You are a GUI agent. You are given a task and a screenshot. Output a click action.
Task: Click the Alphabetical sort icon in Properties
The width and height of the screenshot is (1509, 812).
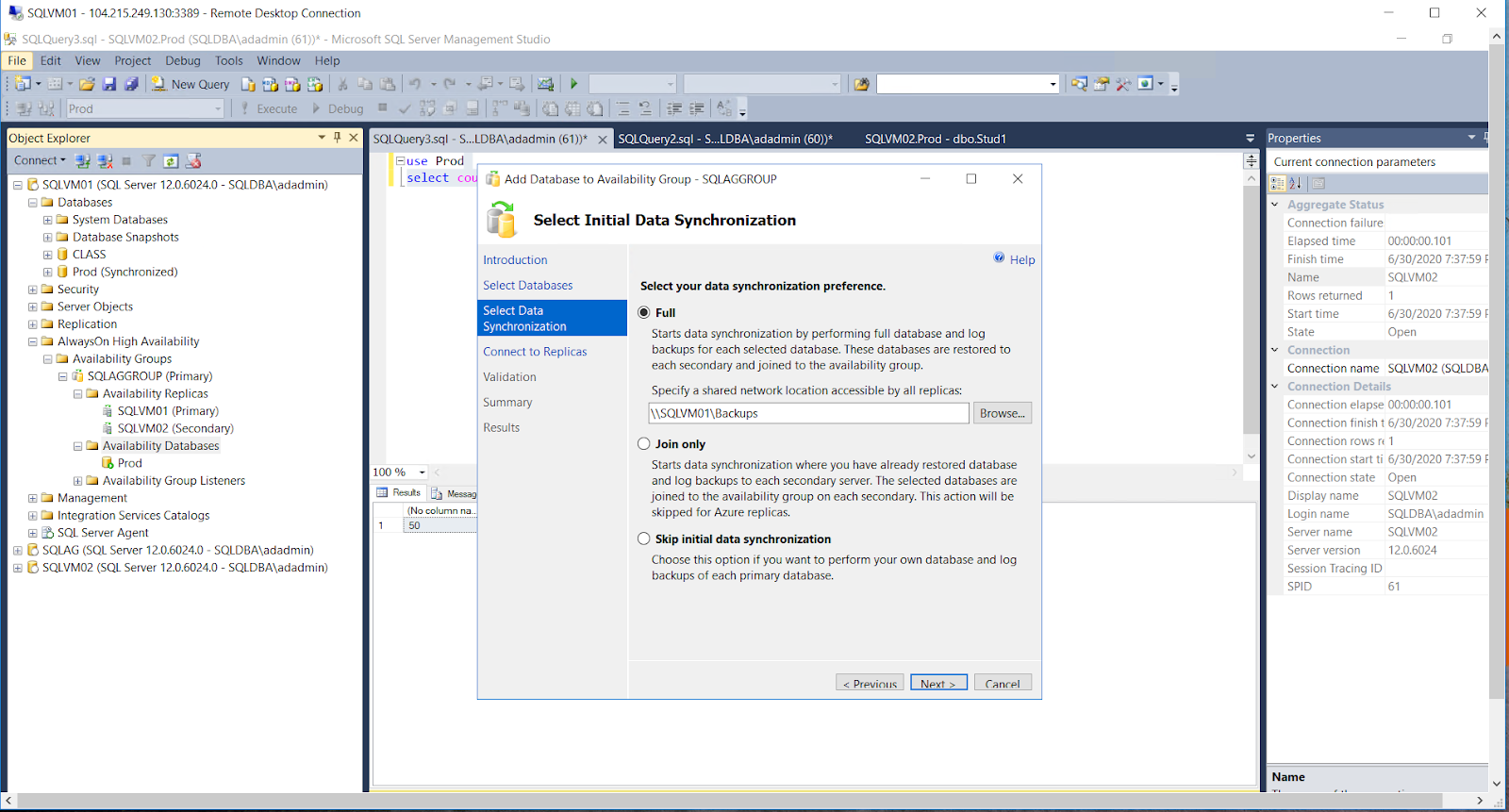tap(1296, 183)
